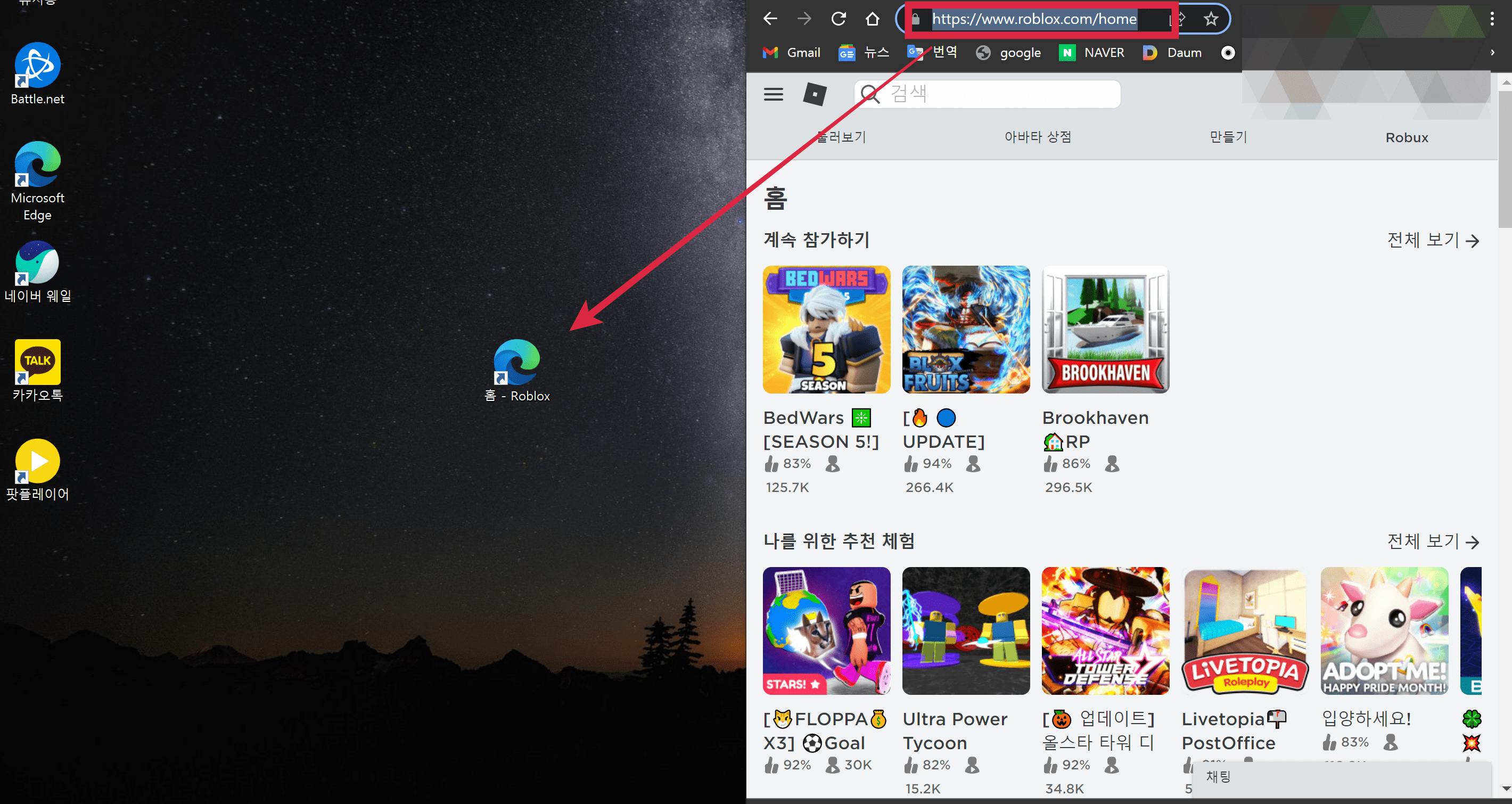The width and height of the screenshot is (1512, 804).
Task: Click the Roblox logo icon
Action: point(815,94)
